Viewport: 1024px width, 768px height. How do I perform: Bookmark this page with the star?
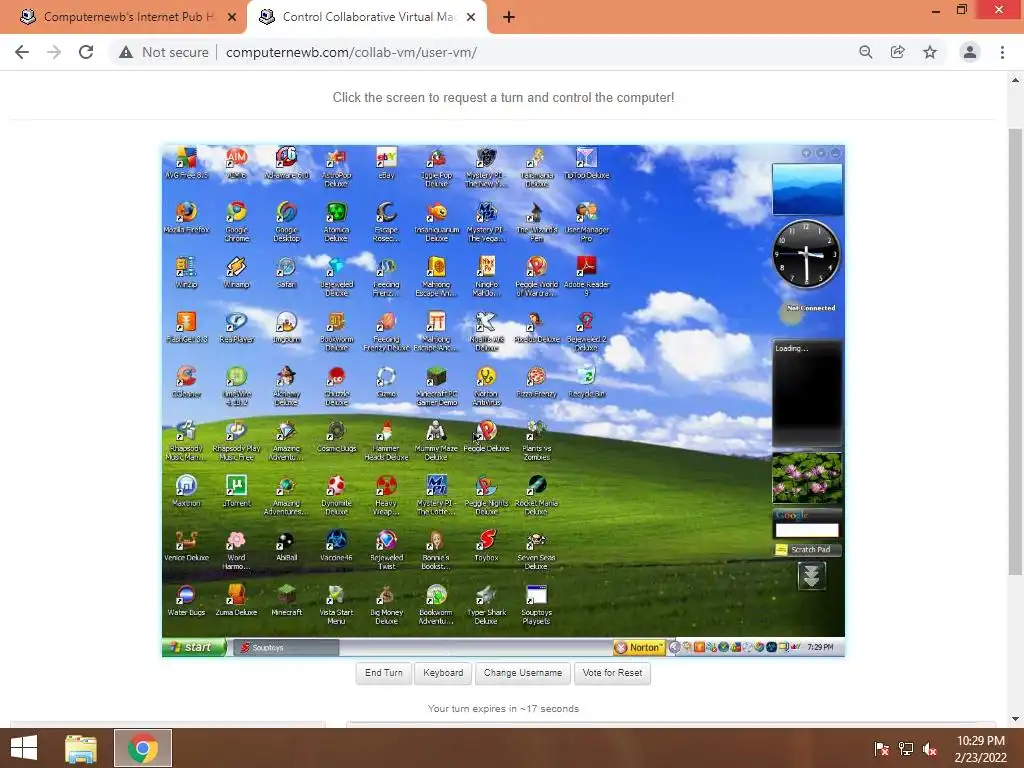tap(930, 52)
